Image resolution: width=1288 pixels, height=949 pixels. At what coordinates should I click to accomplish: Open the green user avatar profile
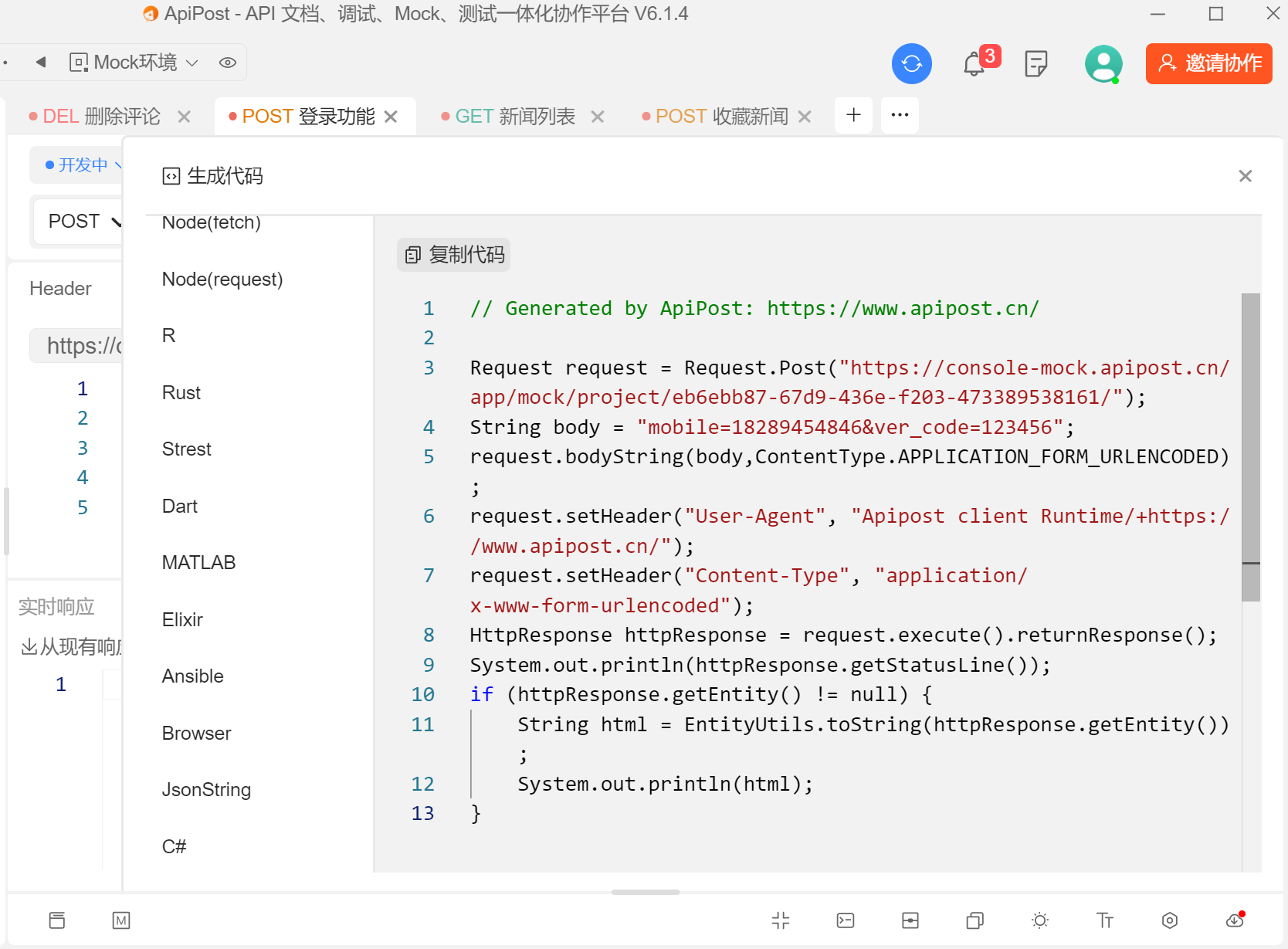pyautogui.click(x=1103, y=63)
